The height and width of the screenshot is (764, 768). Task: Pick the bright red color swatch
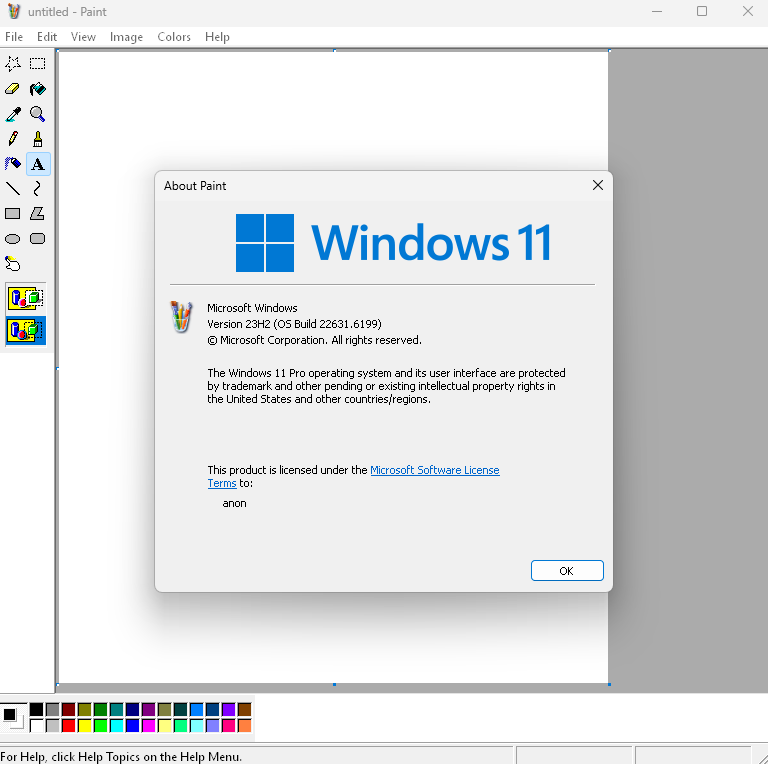click(x=69, y=725)
